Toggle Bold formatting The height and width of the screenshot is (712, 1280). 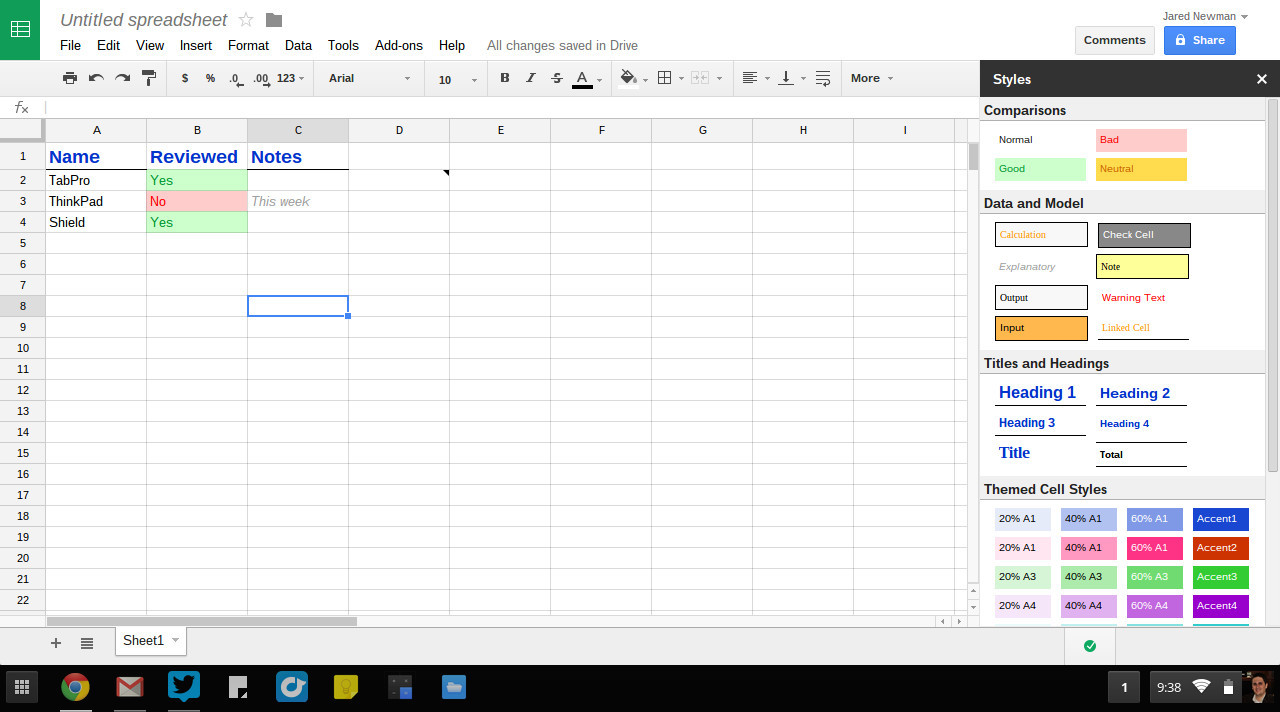click(x=504, y=78)
